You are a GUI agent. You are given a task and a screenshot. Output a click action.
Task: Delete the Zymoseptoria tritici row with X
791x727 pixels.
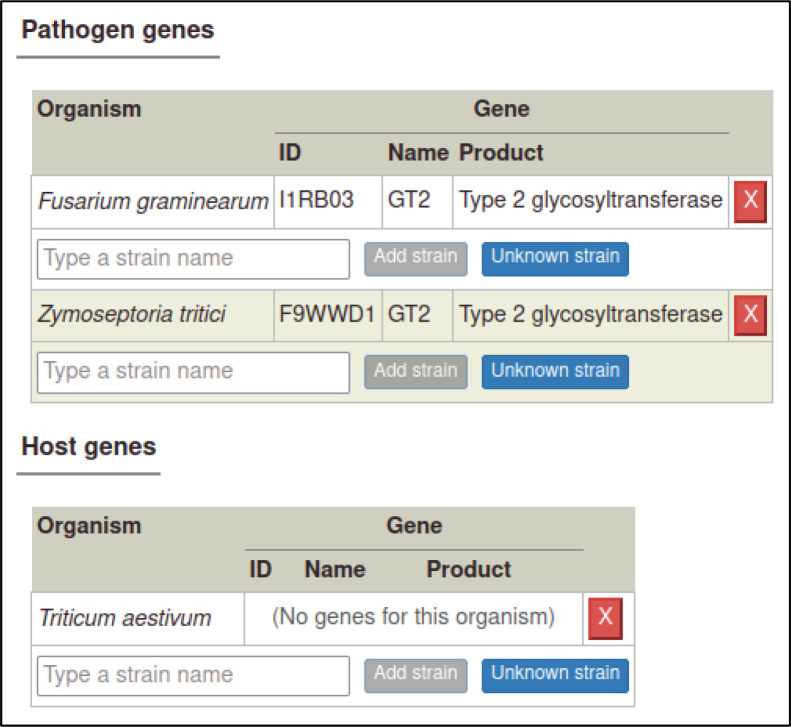[x=750, y=315]
